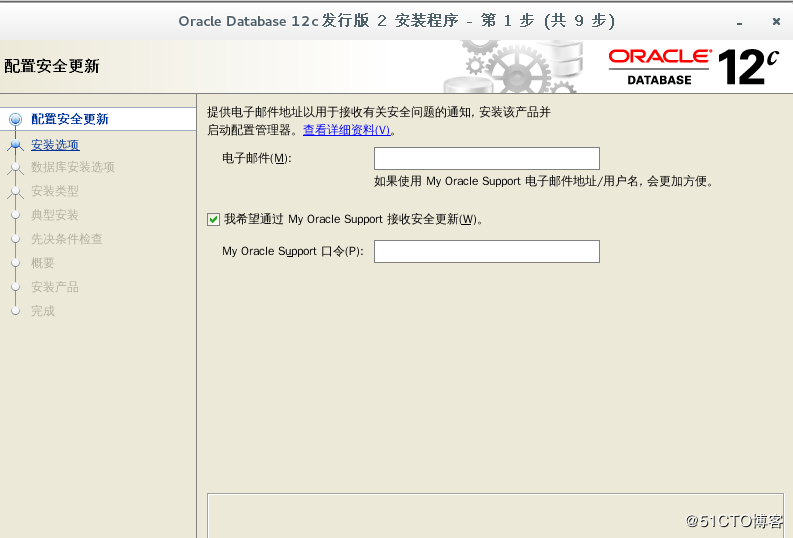The width and height of the screenshot is (793, 538).
Task: Click the 数据库安装选项 step label
Action: click(x=73, y=167)
